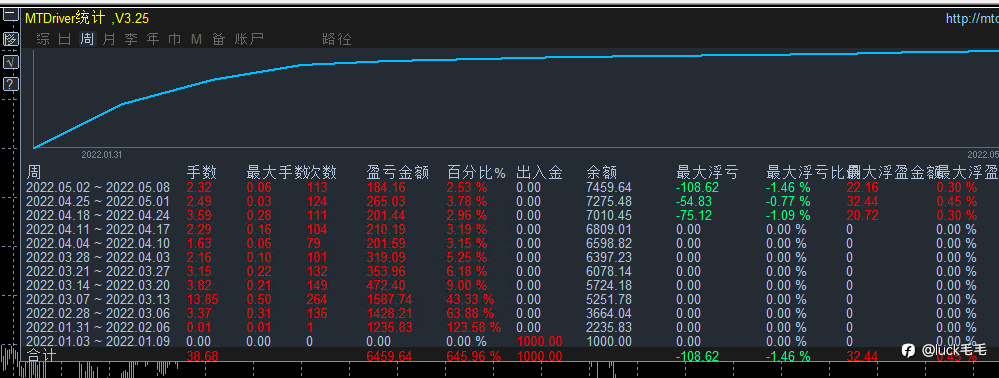Open the 备 notes tab
The image size is (999, 378).
point(219,40)
